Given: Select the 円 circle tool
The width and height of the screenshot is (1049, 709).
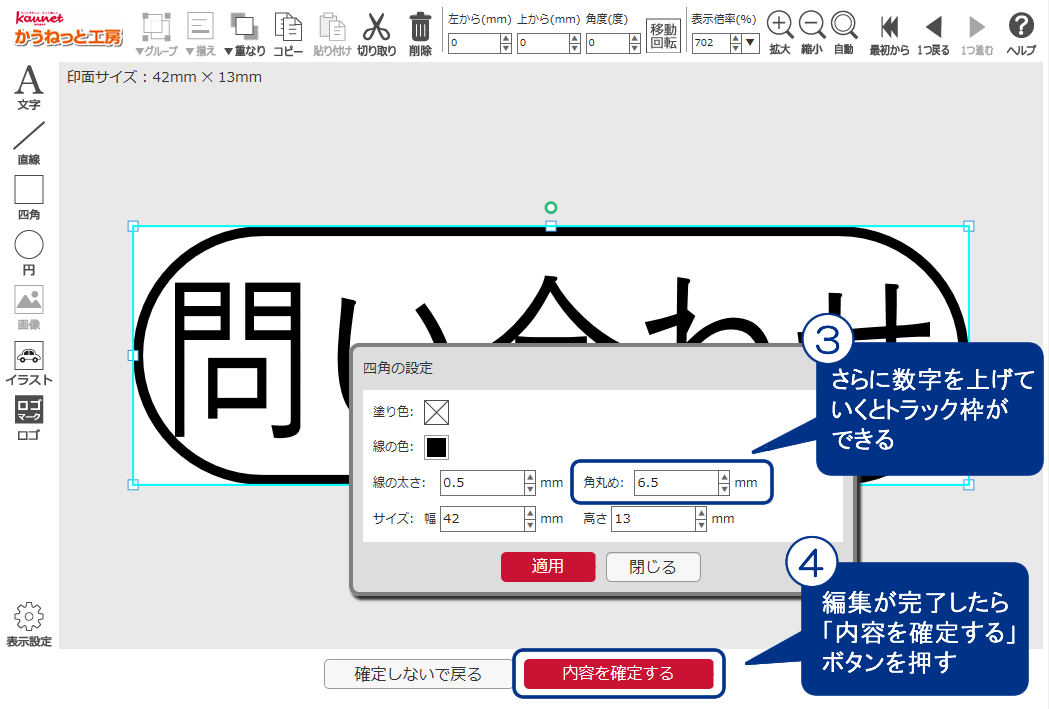Looking at the screenshot, I should [29, 250].
